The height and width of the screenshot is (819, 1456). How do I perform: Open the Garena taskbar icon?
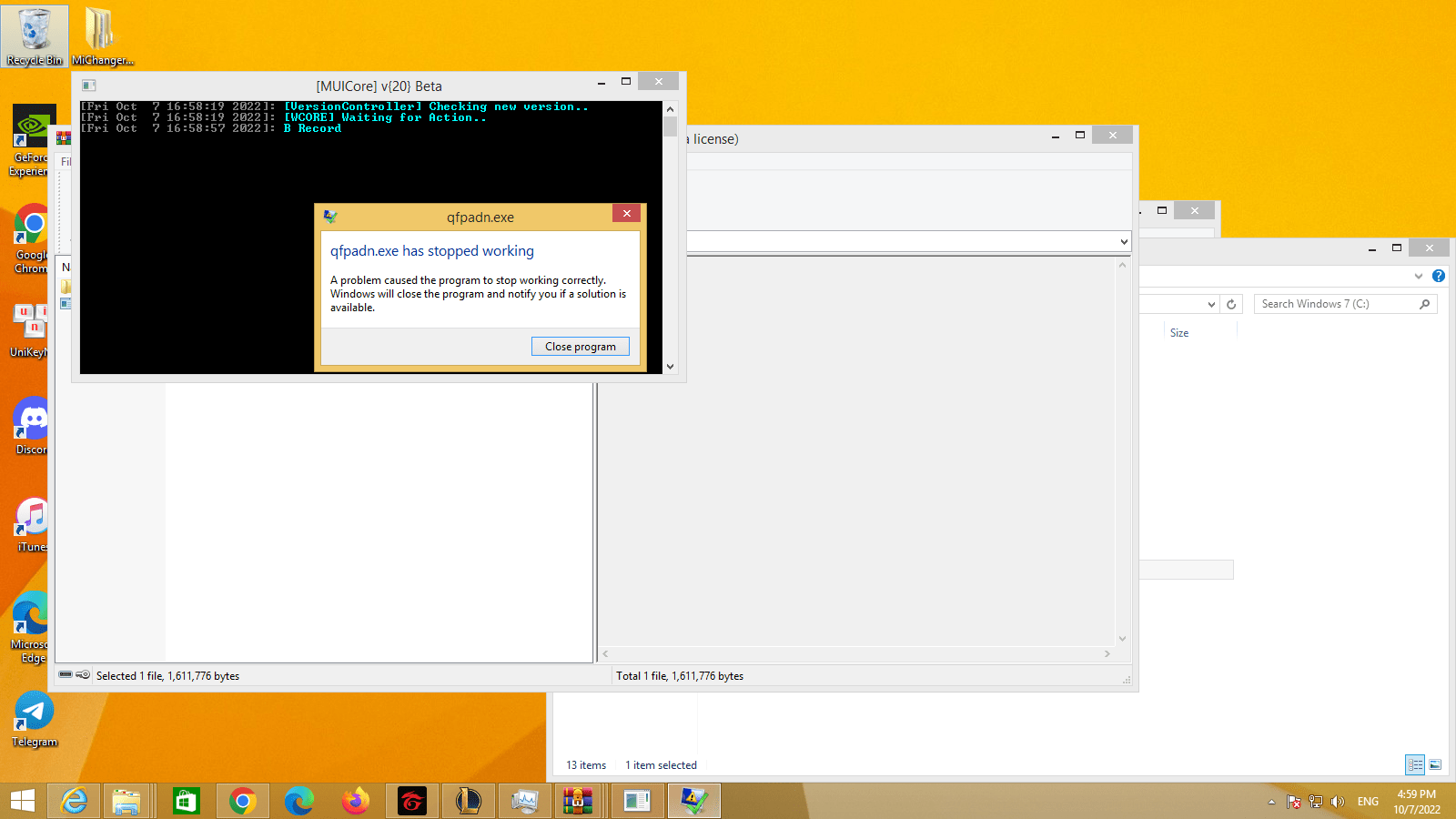click(x=411, y=802)
